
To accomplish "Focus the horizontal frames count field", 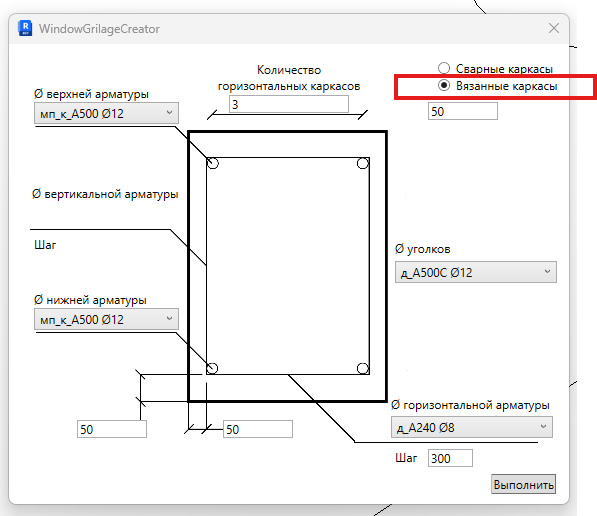I will coord(289,104).
